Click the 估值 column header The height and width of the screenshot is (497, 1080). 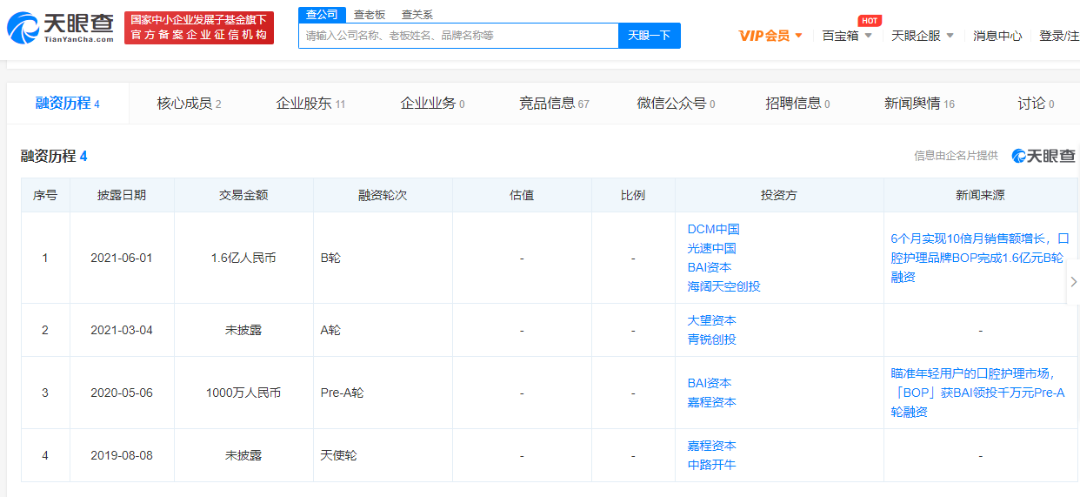point(521,195)
